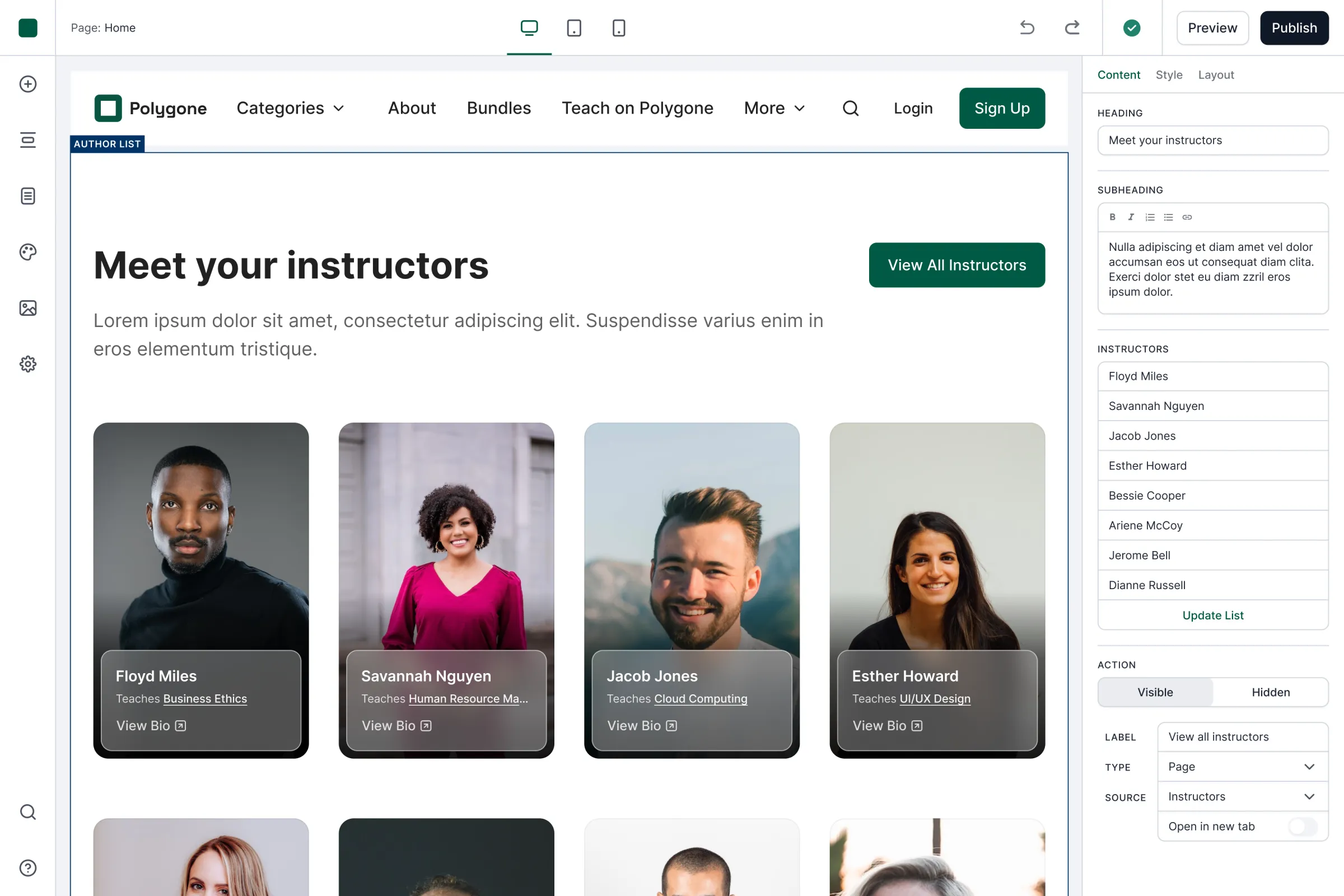
Task: Click Savannah Nguyen View Bio link
Action: (x=396, y=726)
